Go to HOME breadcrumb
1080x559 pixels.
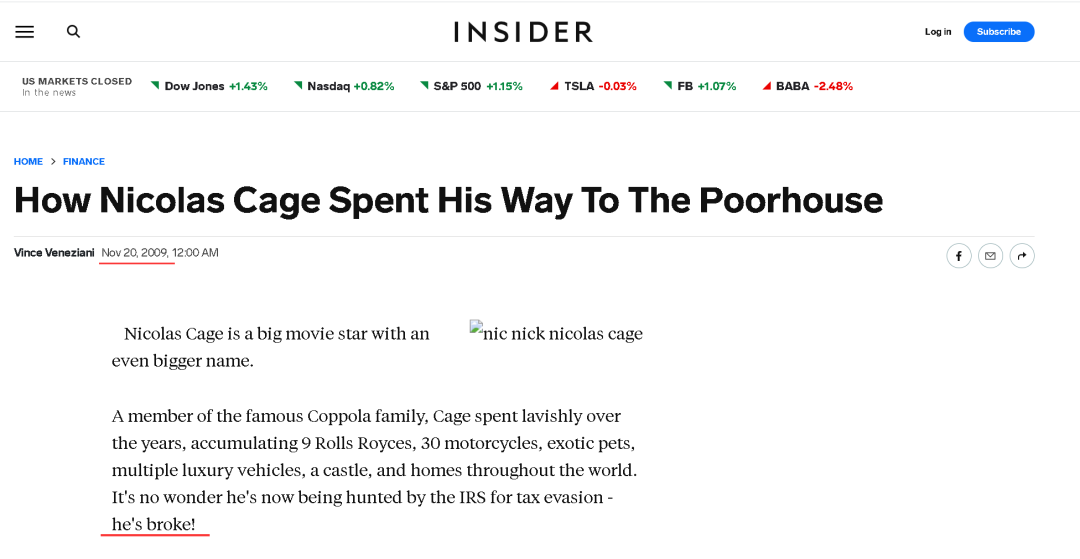click(x=28, y=162)
